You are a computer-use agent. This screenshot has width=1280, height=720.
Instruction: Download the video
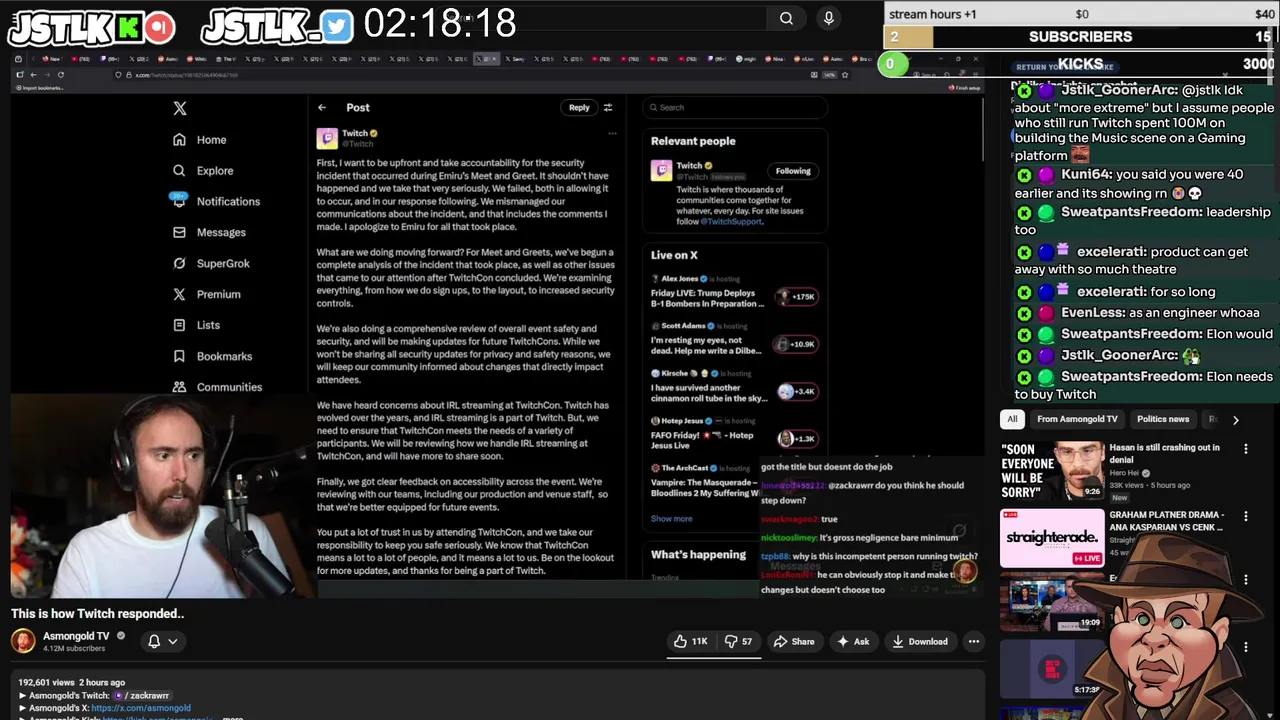click(x=919, y=641)
